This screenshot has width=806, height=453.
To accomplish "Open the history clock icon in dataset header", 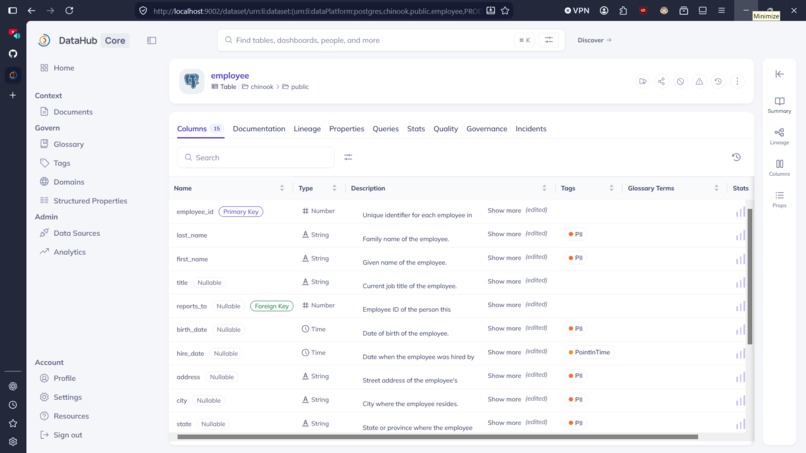I will [x=718, y=81].
